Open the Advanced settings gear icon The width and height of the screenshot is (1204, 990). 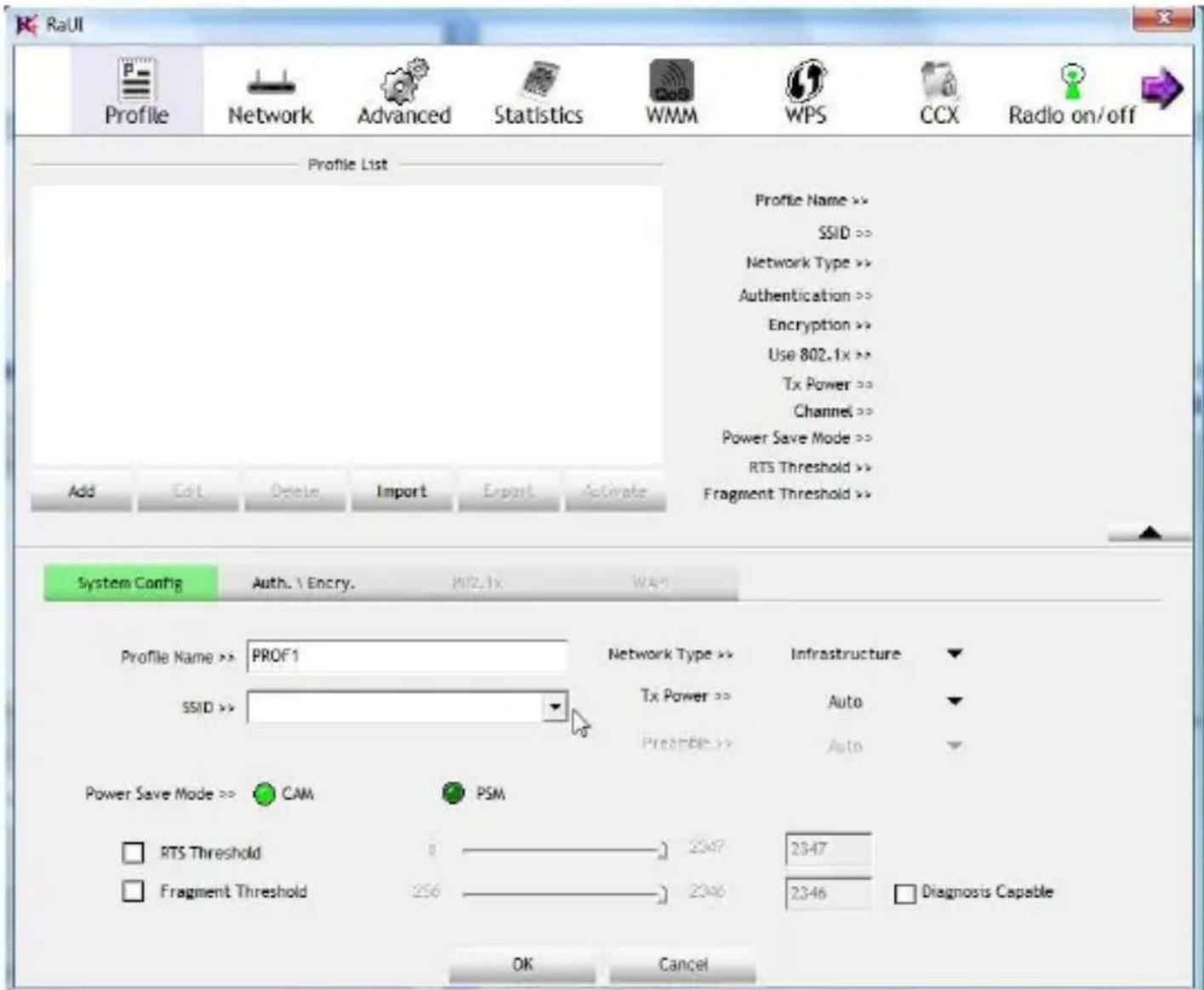coord(404,81)
